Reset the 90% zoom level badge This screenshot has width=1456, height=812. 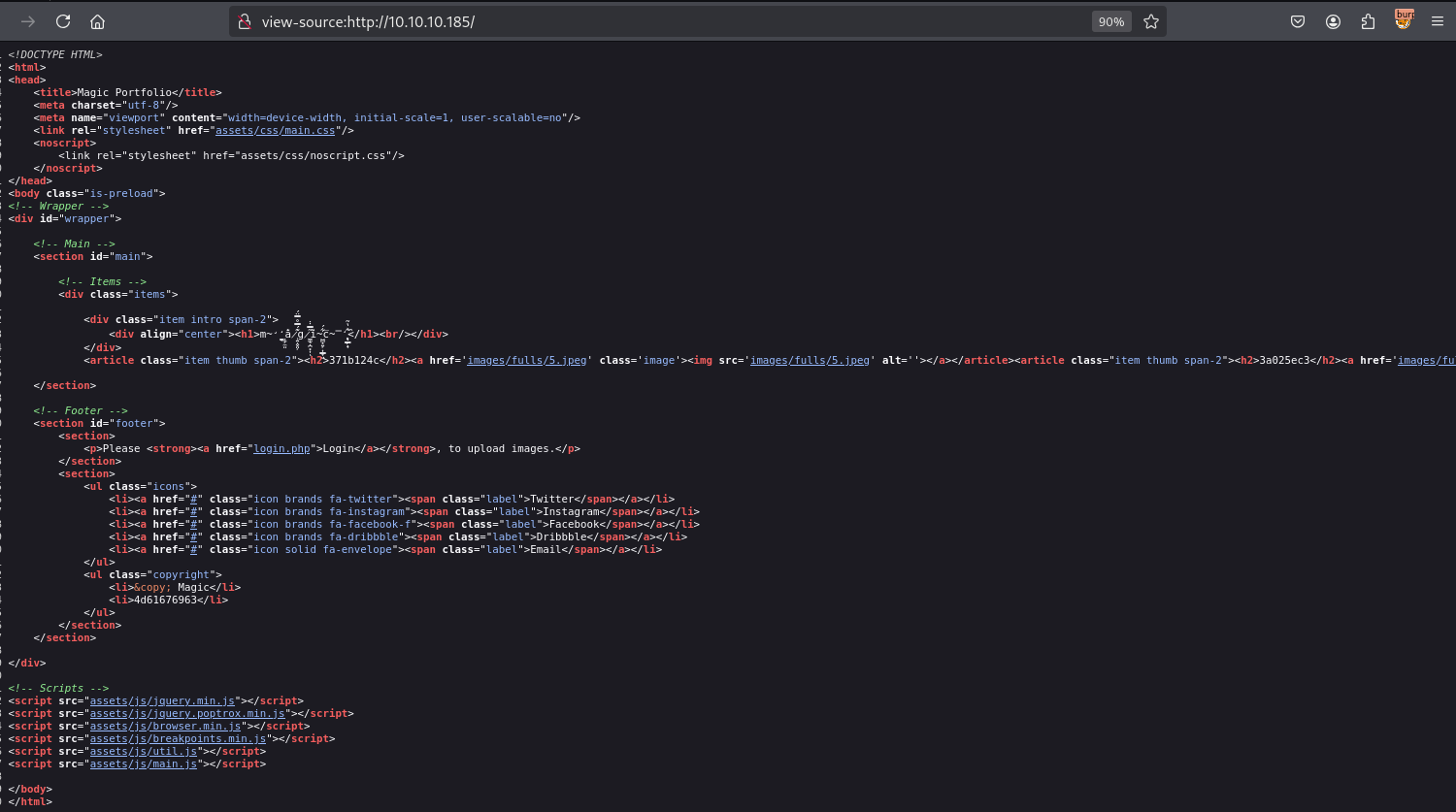tap(1111, 21)
